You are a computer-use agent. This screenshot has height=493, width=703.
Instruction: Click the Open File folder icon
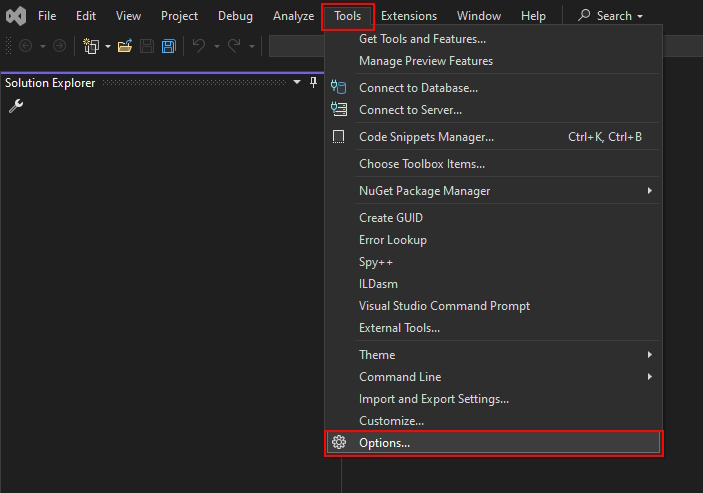[125, 46]
